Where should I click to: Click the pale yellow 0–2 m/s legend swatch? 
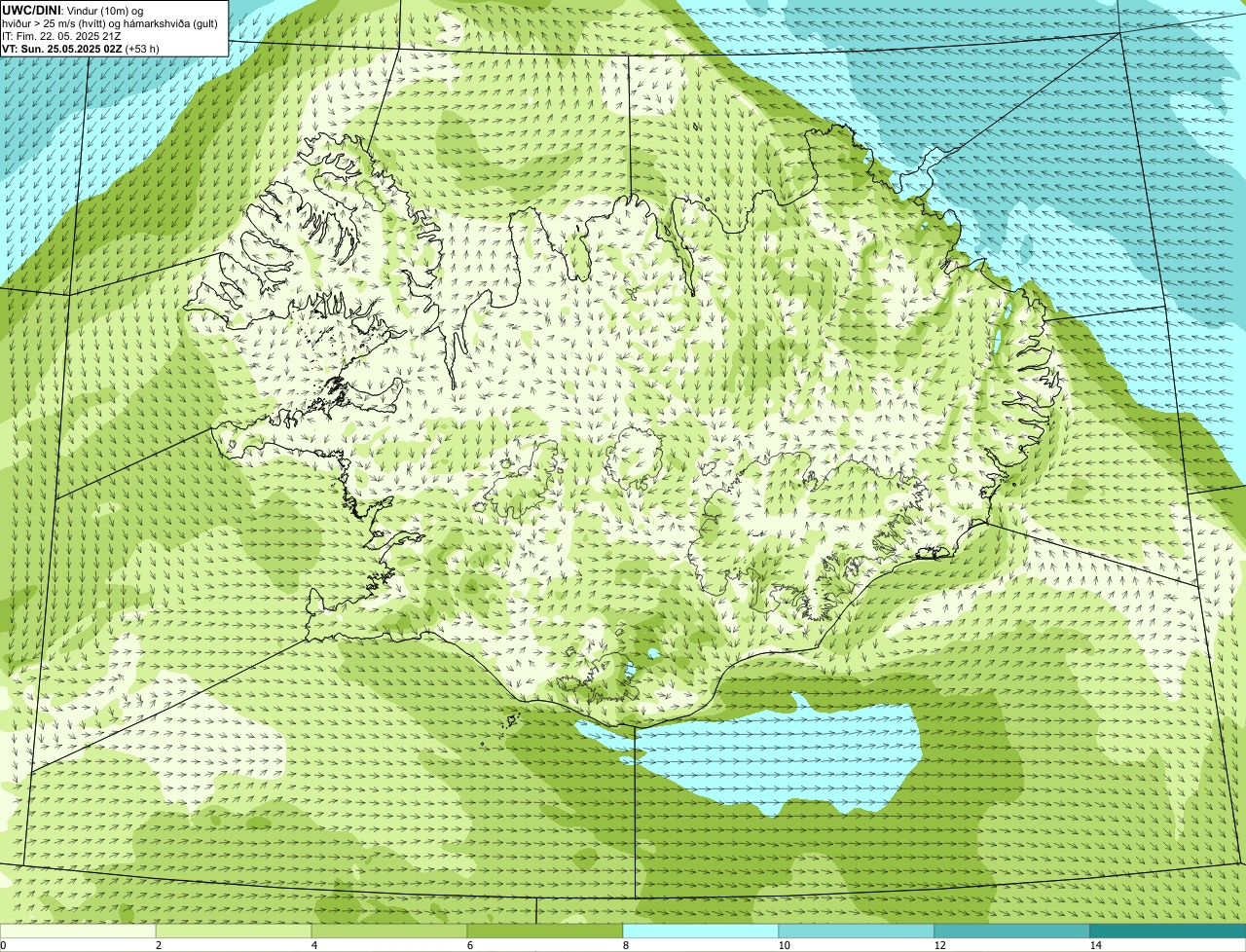[78, 931]
